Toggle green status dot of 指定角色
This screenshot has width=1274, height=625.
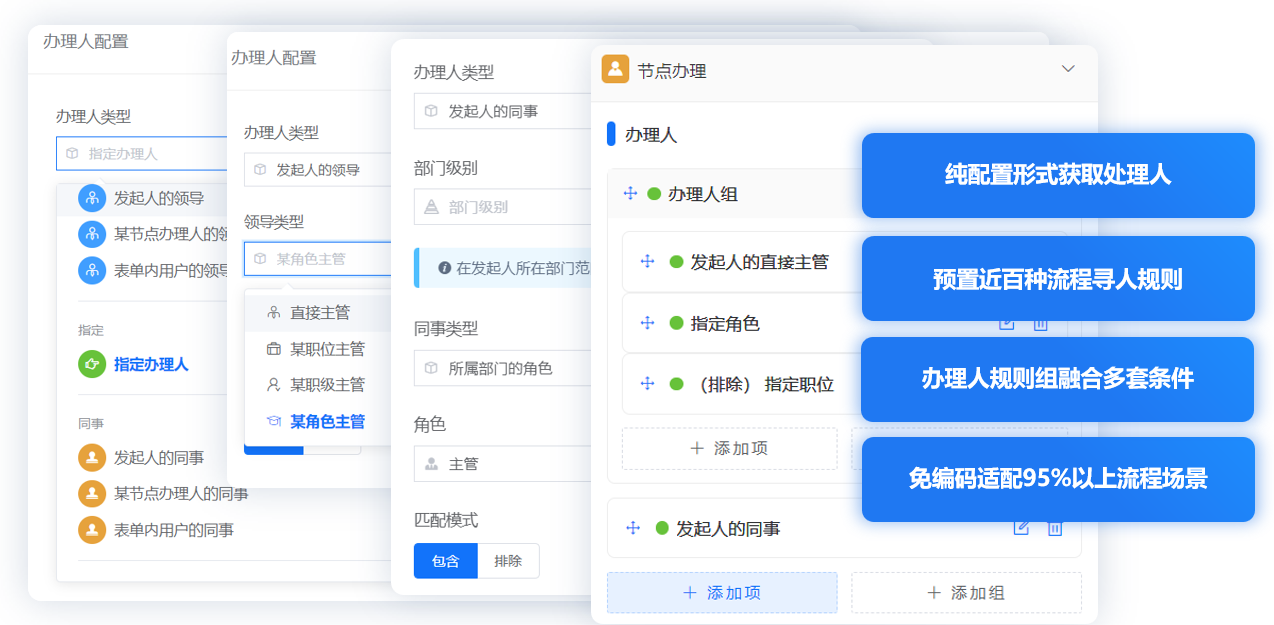pyautogui.click(x=676, y=323)
